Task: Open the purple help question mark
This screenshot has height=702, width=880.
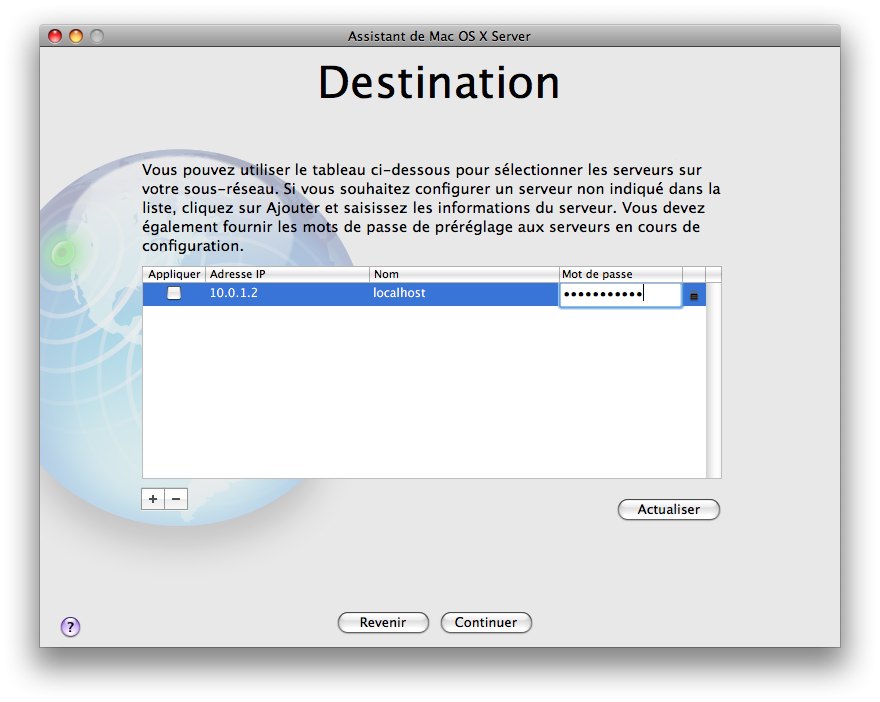Action: (70, 626)
